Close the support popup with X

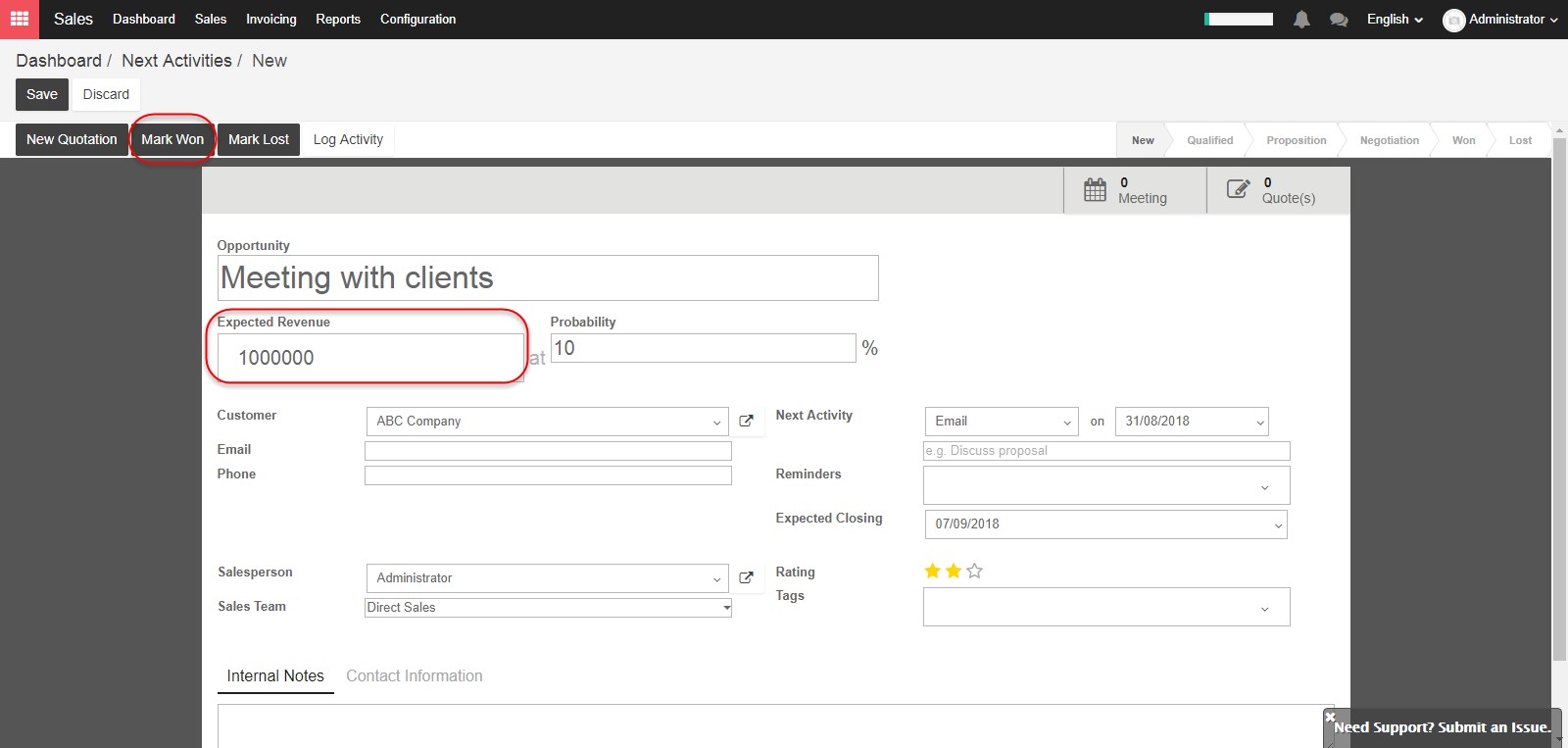(1330, 717)
